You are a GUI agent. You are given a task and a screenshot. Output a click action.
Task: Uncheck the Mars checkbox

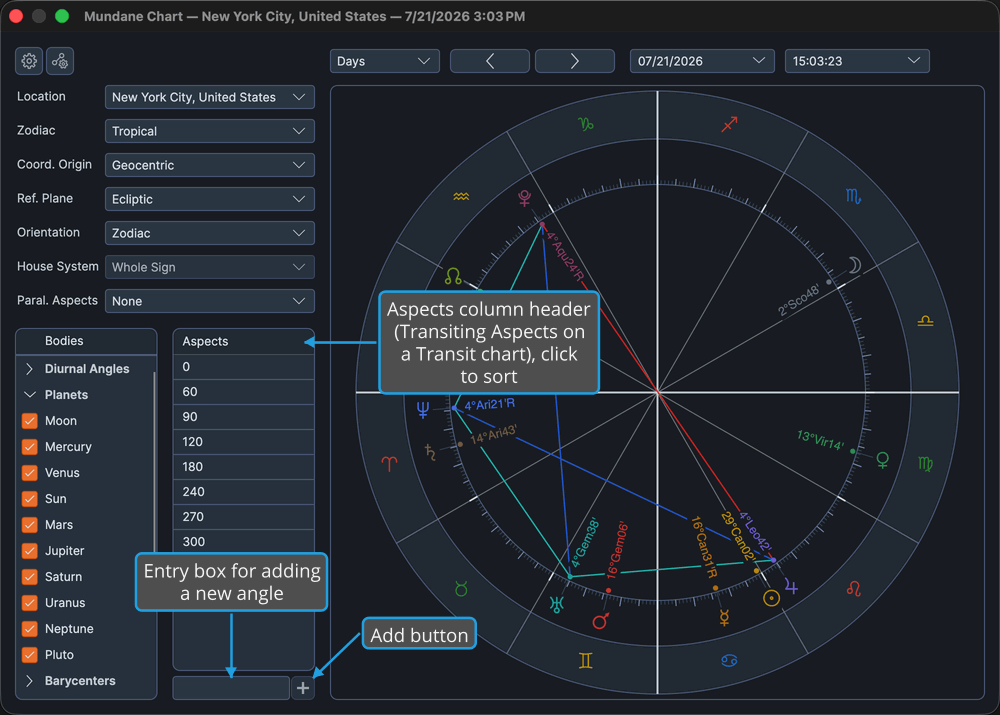tap(29, 525)
